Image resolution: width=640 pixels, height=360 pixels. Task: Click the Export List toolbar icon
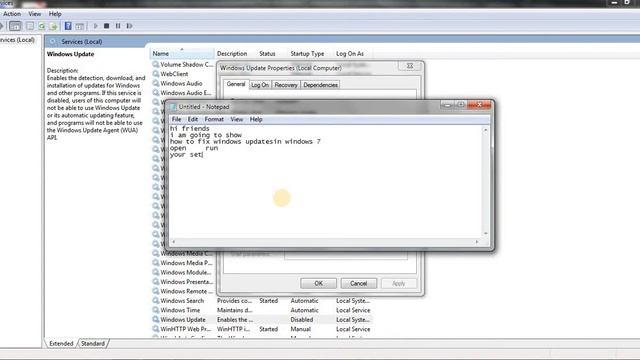click(53, 26)
